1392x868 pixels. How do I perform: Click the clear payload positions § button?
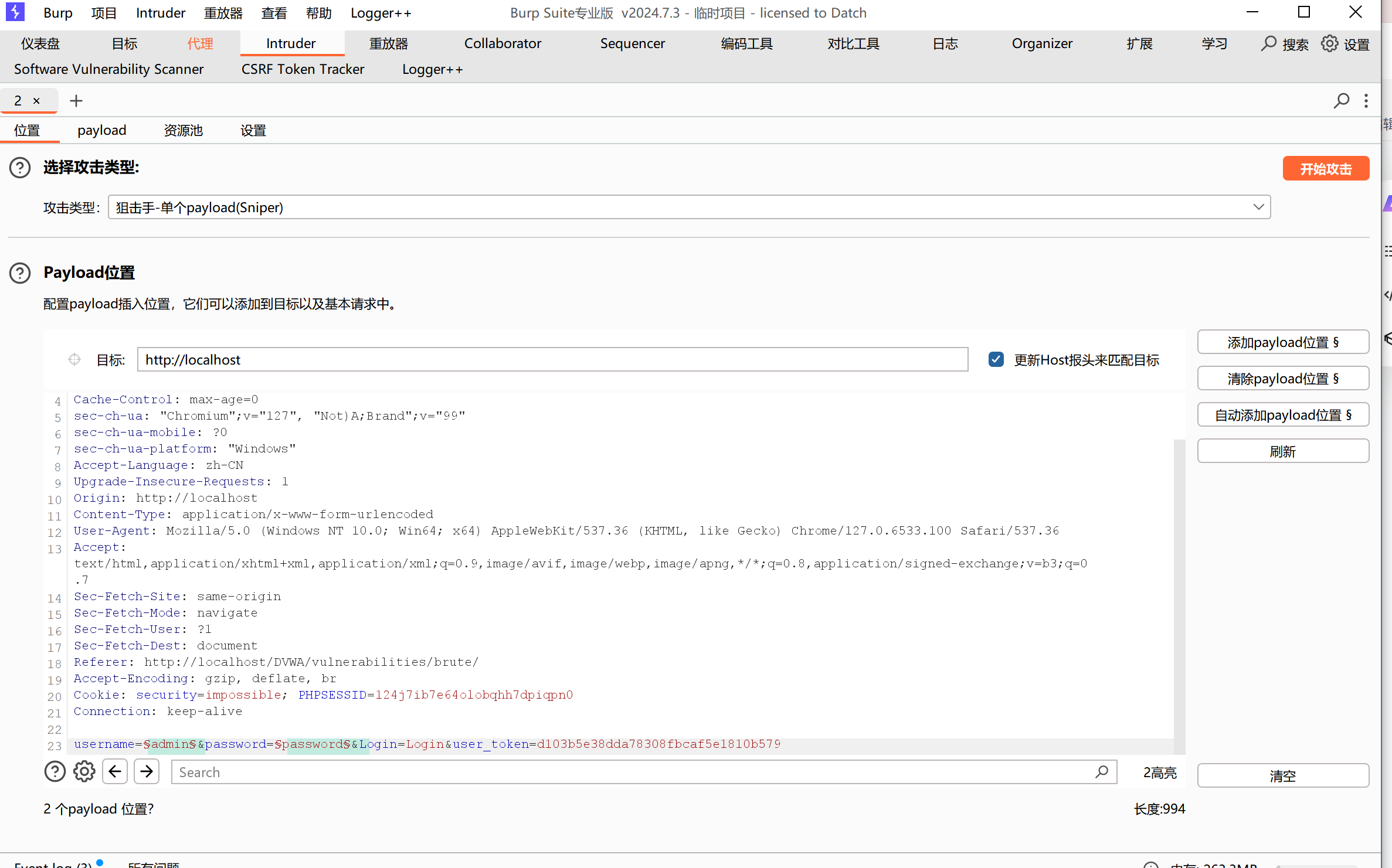click(1282, 379)
